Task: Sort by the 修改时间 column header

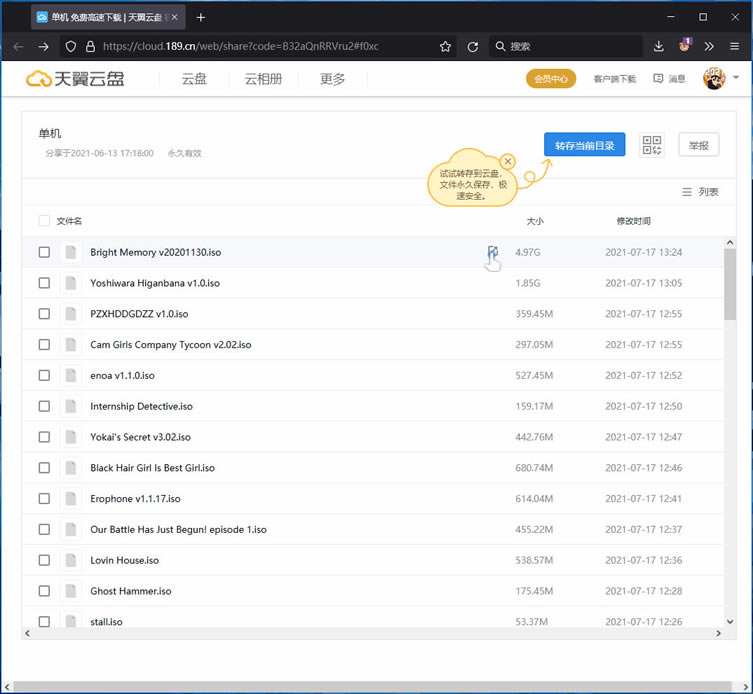Action: pyautogui.click(x=633, y=221)
